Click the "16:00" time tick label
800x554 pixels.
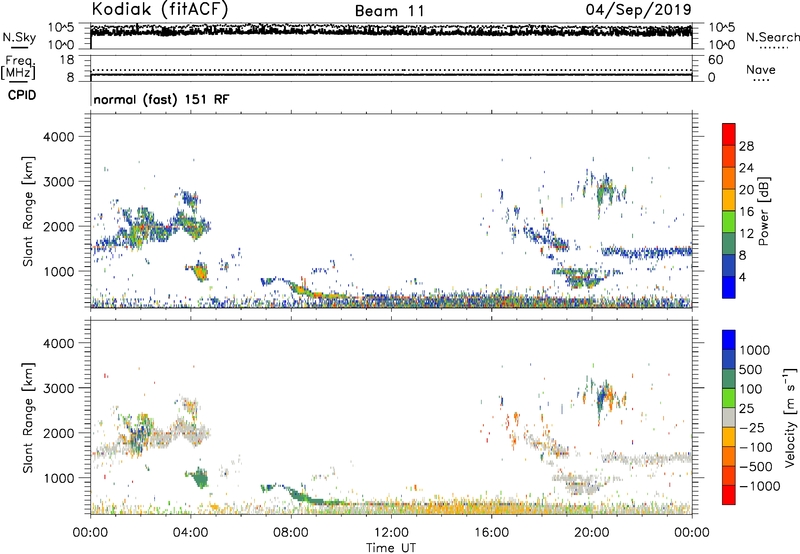pyautogui.click(x=491, y=533)
